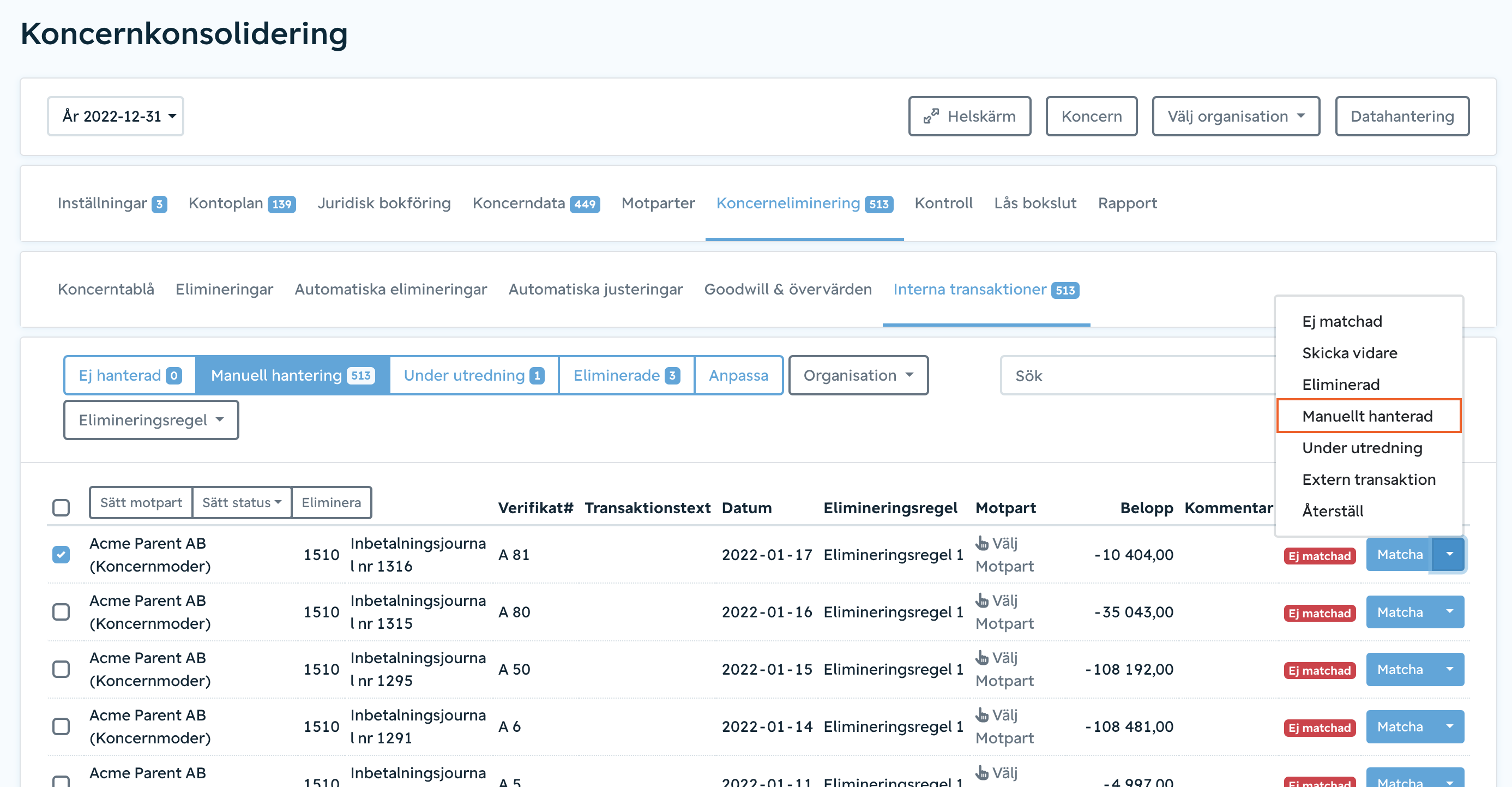Uncheck the A 81 transaction row checkbox
1512x787 pixels.
click(x=61, y=555)
